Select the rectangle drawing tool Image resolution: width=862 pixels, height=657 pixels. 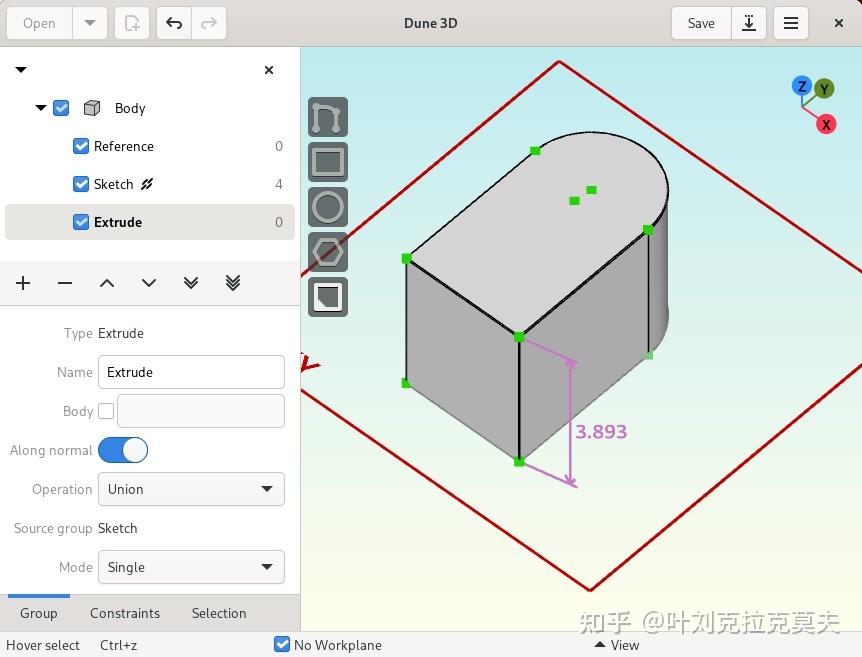[327, 162]
